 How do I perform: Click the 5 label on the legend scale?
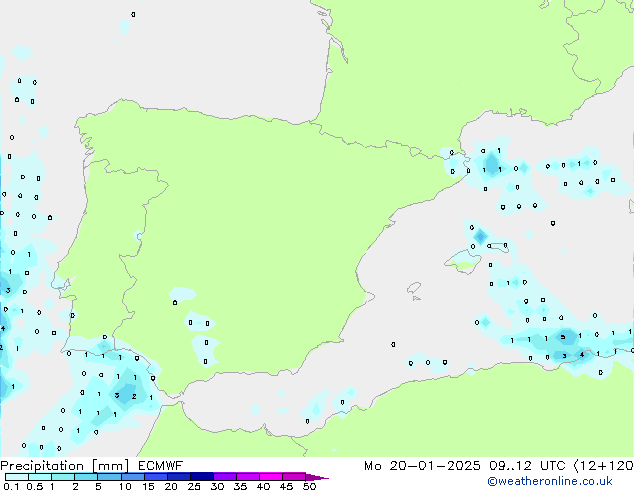pos(98,487)
